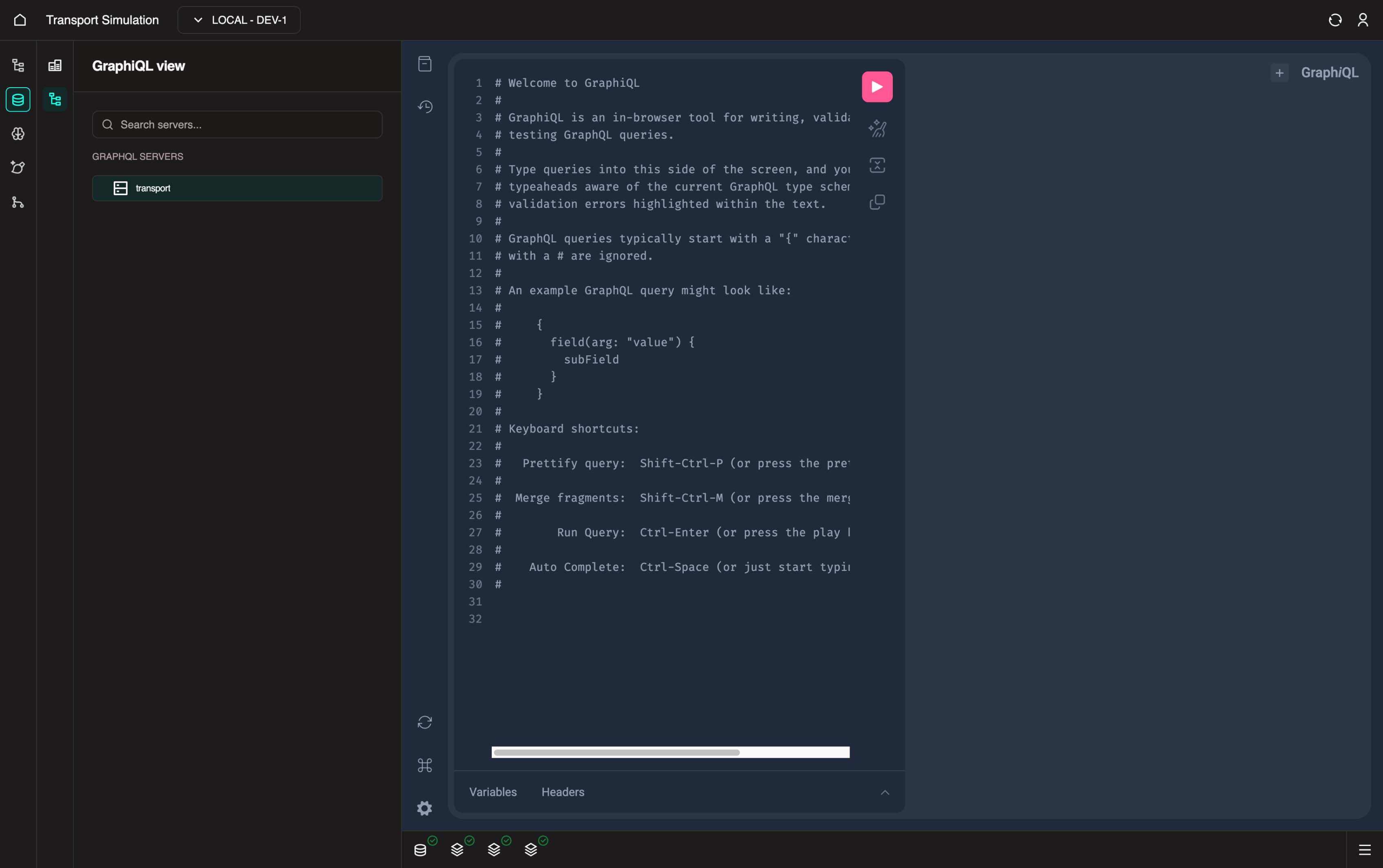
Task: Add a new tab with the plus button
Action: 1279,73
